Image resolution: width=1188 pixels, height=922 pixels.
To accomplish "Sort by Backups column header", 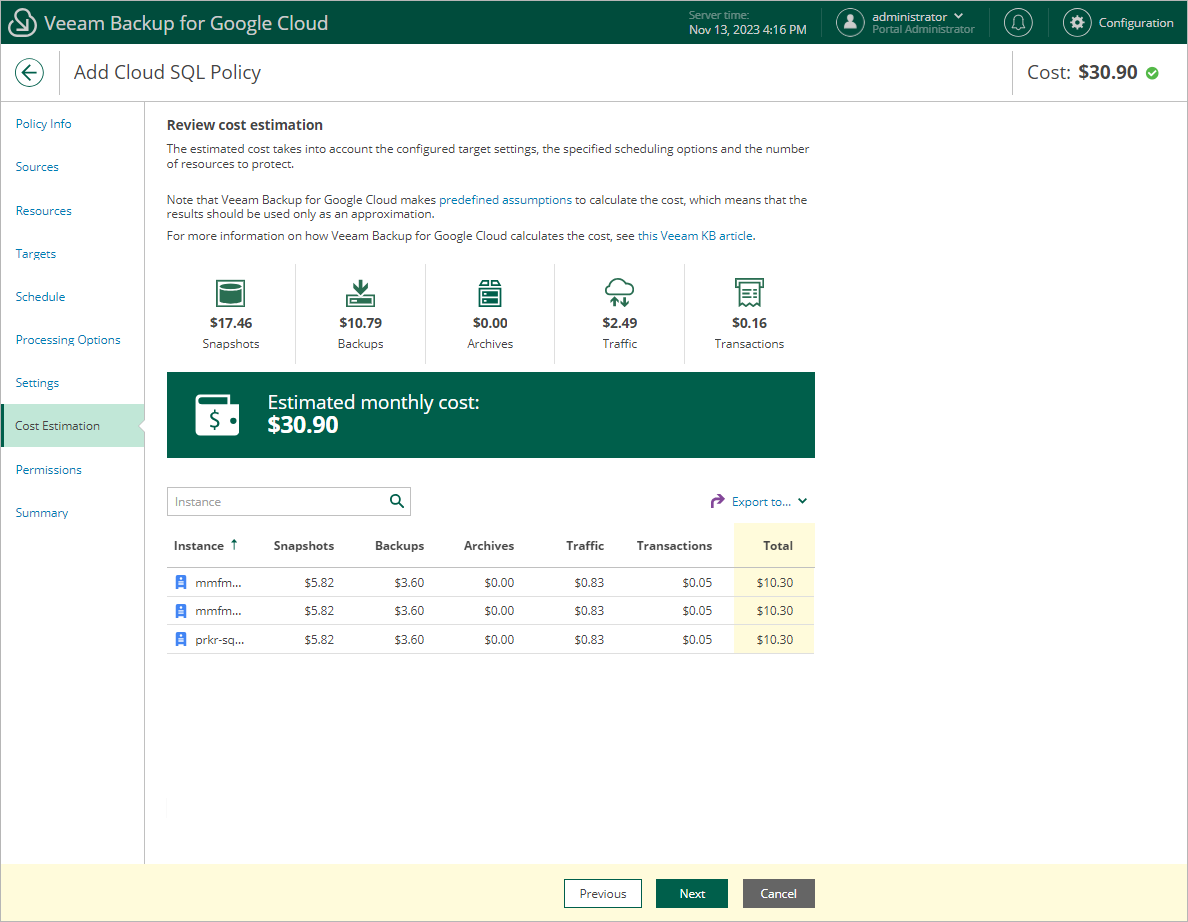I will [399, 545].
